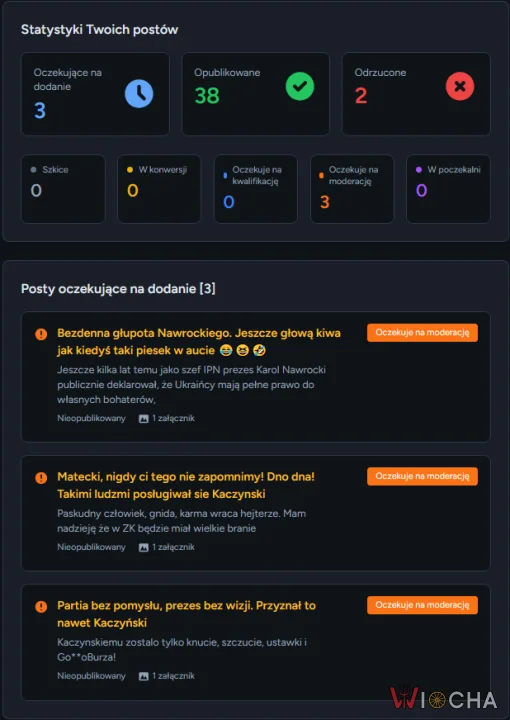Click warning icon beside Nawrockiego post
The height and width of the screenshot is (720, 510).
coord(41,334)
